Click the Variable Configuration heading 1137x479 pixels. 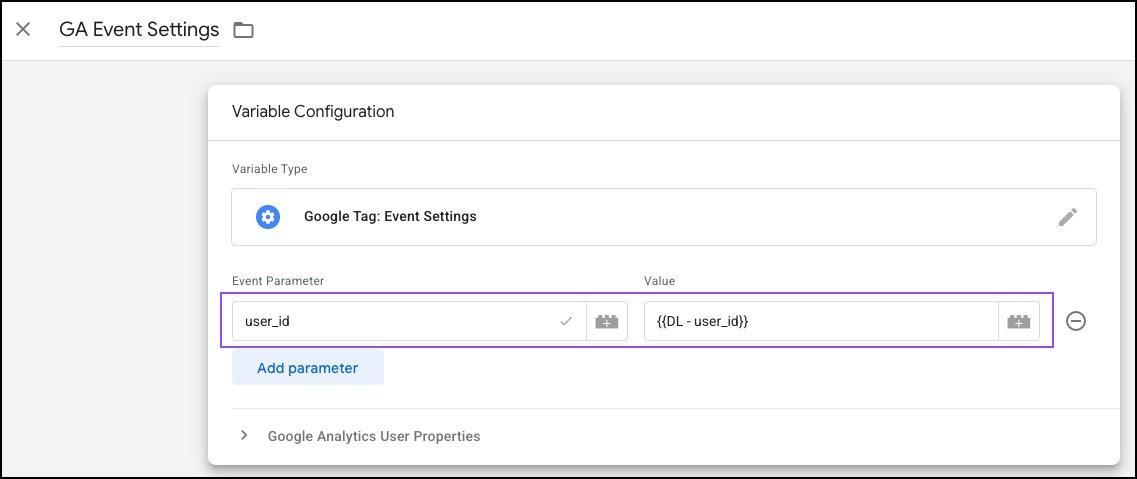click(x=313, y=112)
